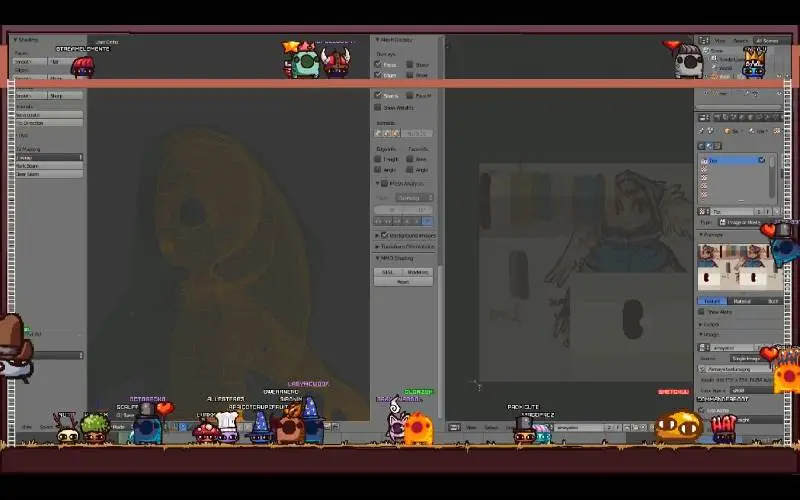Switch to the Material preview tab

click(743, 300)
